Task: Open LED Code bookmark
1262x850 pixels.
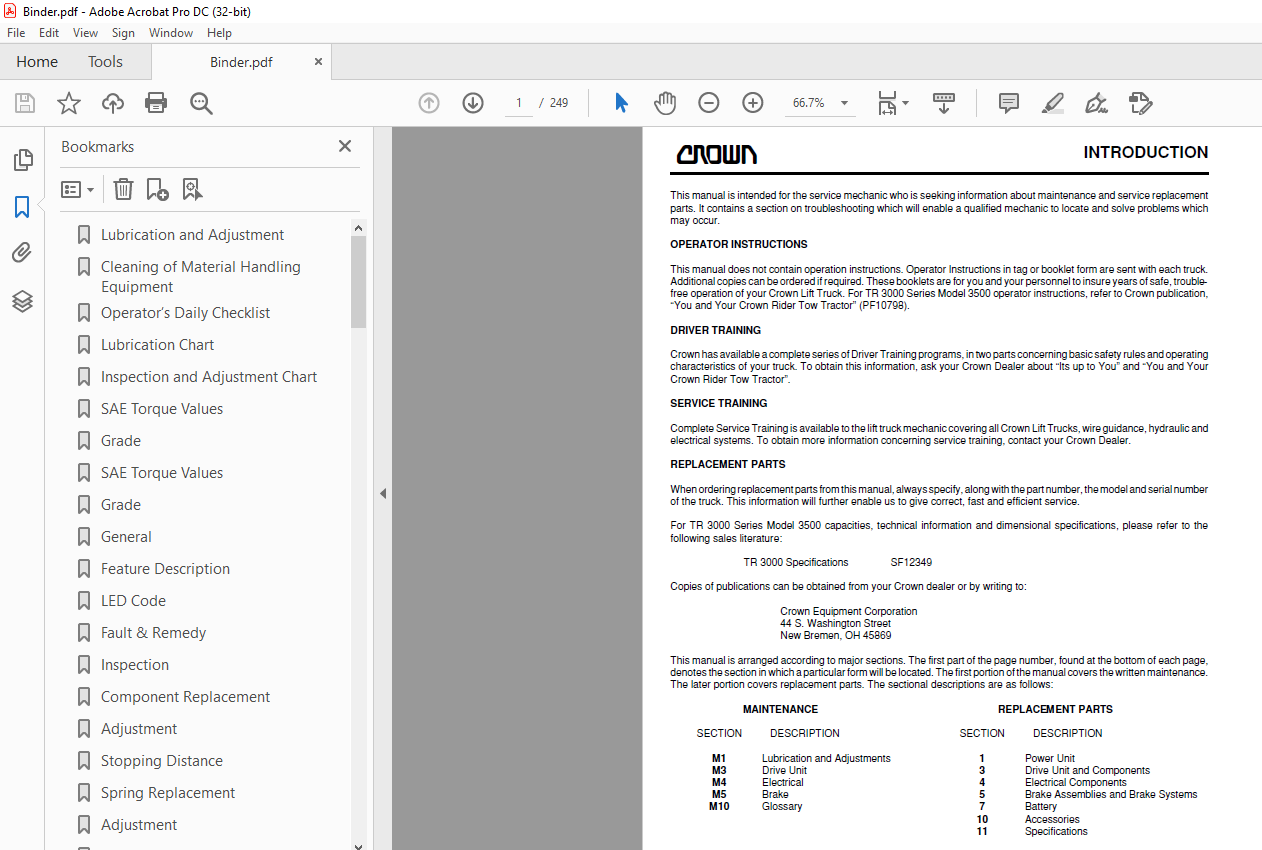Action: point(133,601)
